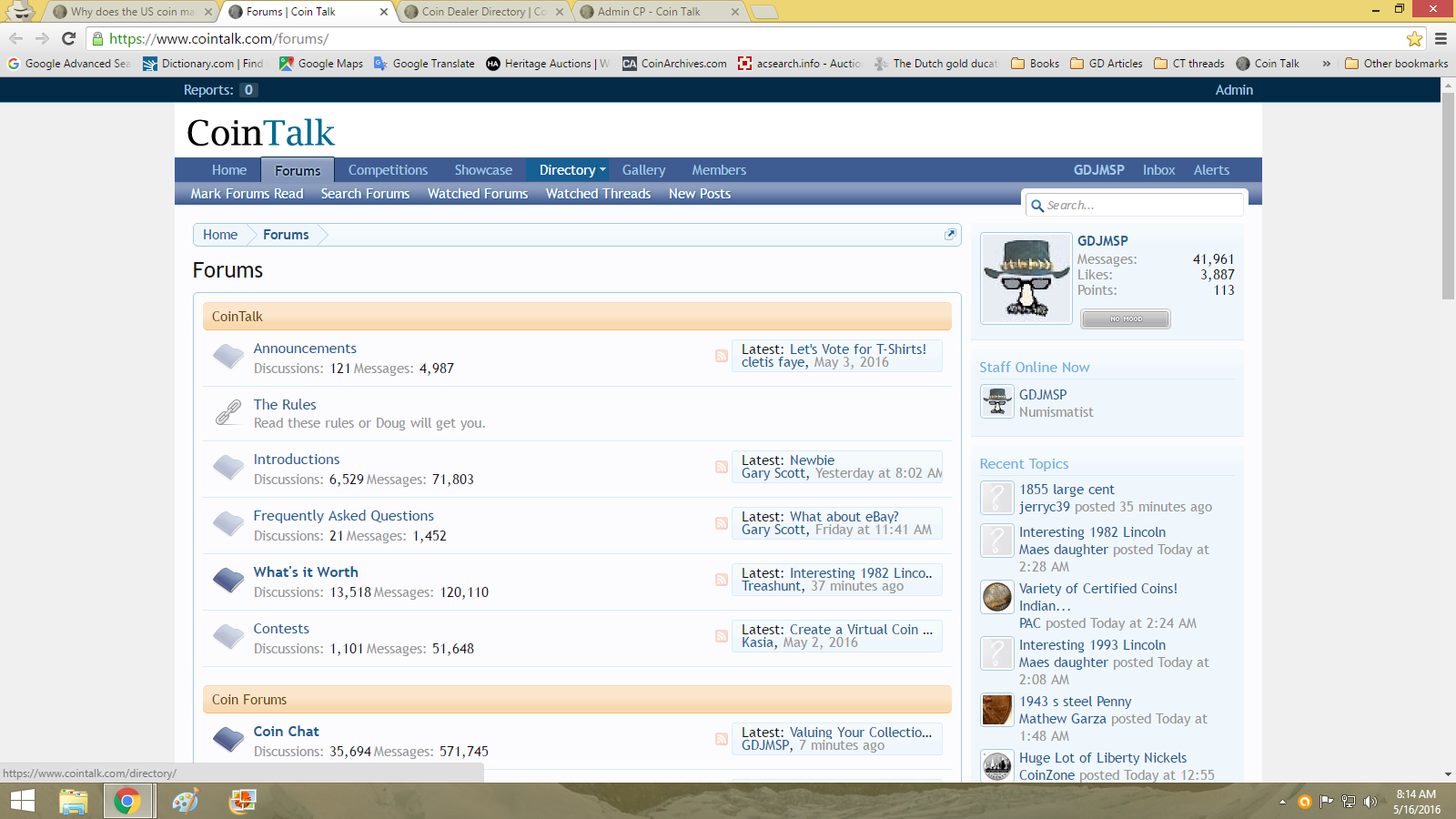Click avatar next to Variety of Certified Coins

[997, 597]
